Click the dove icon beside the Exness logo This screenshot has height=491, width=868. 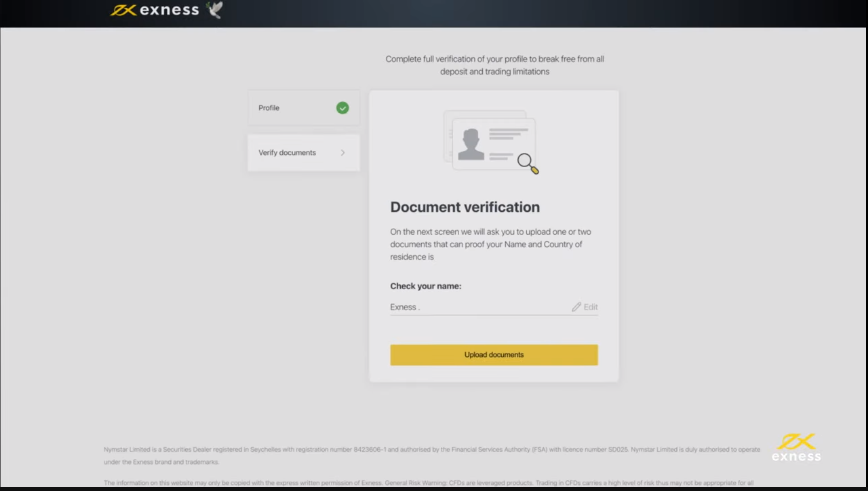(x=214, y=9)
